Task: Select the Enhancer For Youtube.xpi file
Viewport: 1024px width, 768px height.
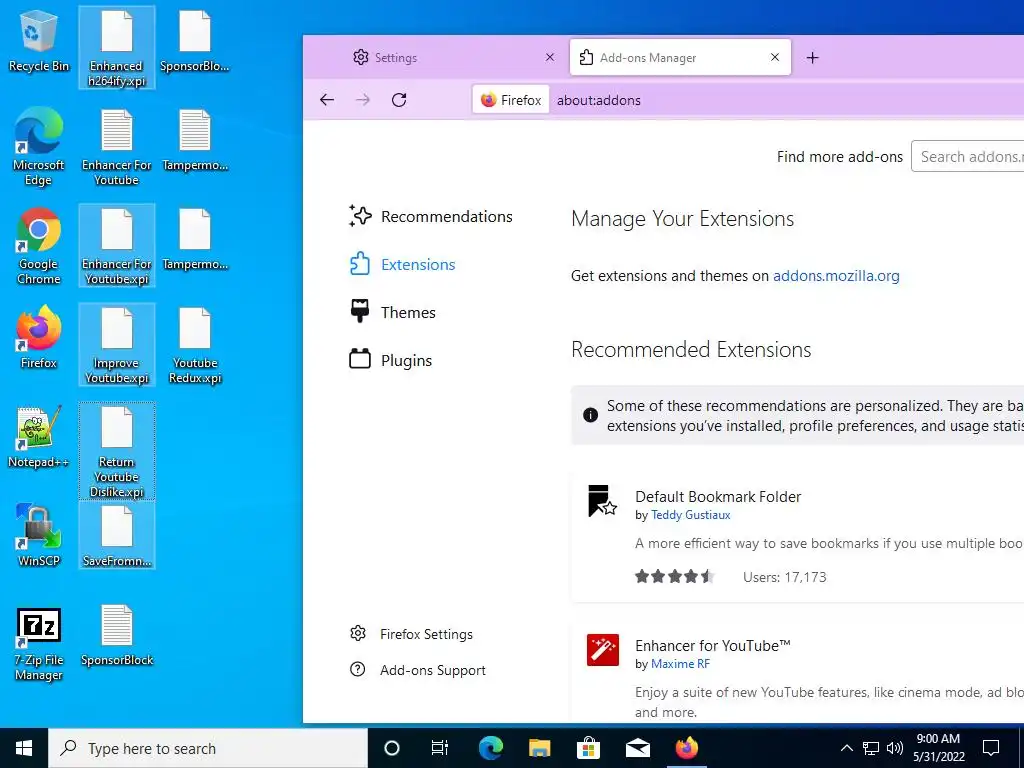Action: (117, 246)
